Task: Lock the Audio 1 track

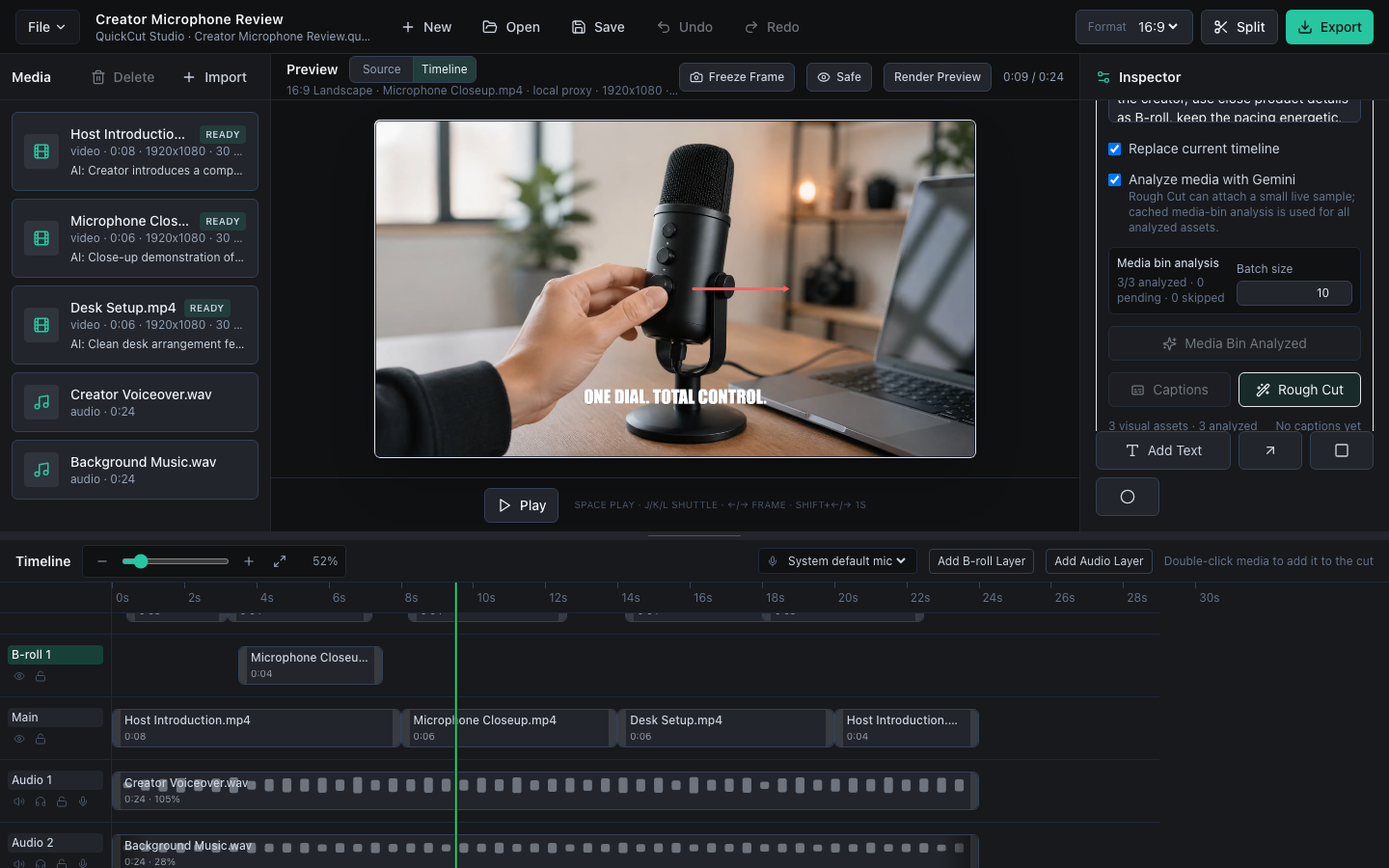Action: click(x=62, y=802)
